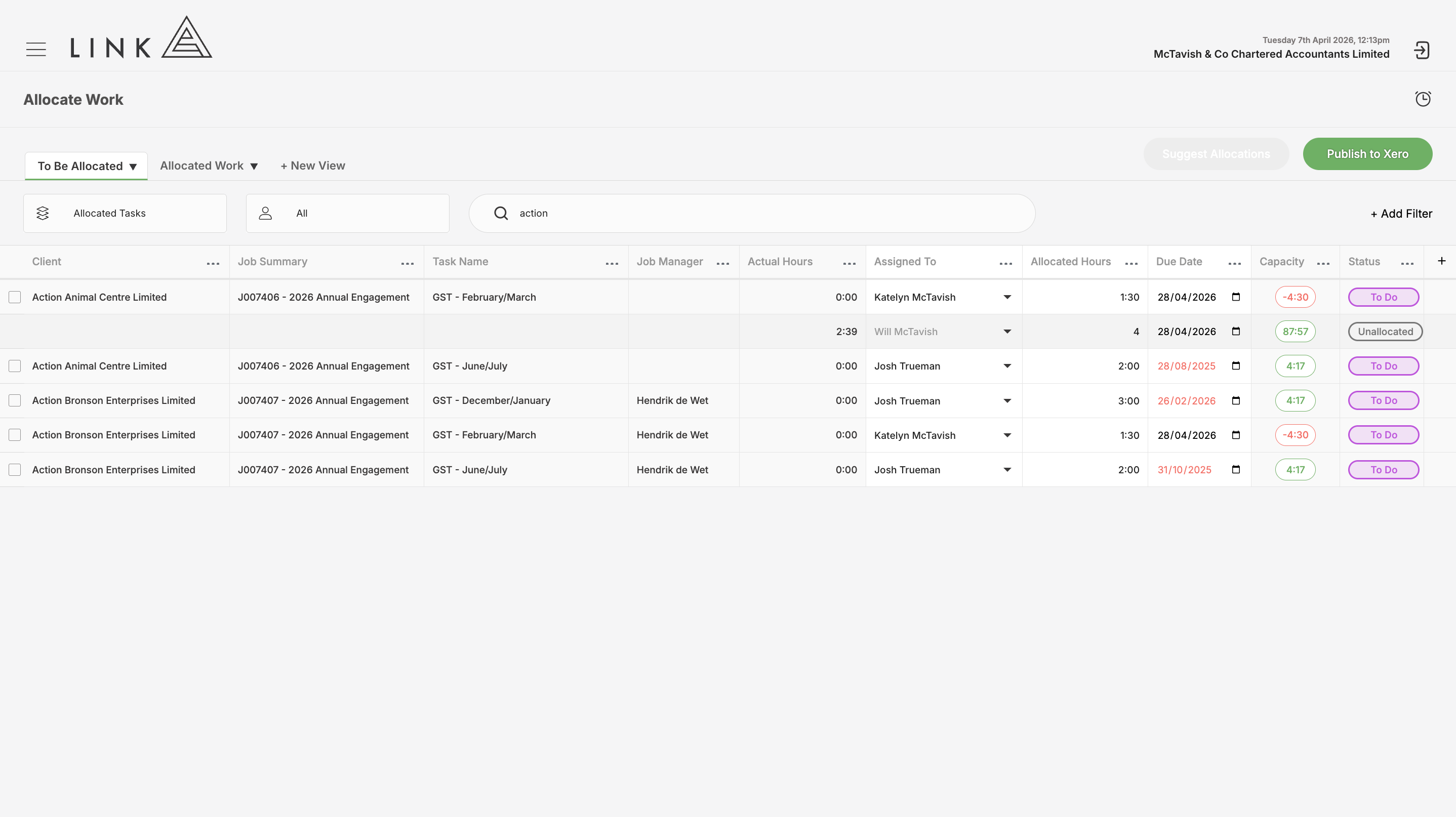
Task: Expand assignee dropdown for Bronson GST December/January
Action: (1007, 401)
